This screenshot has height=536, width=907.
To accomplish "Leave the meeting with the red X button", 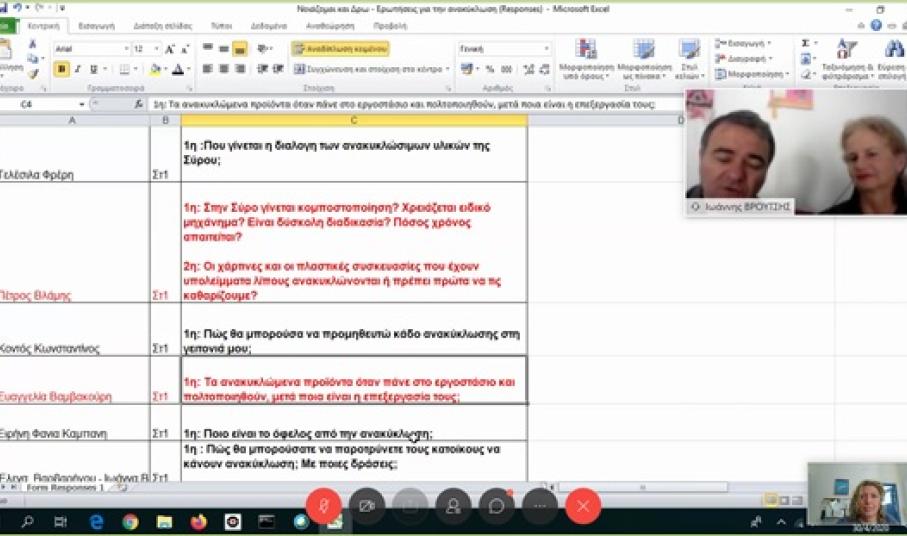I will (583, 506).
